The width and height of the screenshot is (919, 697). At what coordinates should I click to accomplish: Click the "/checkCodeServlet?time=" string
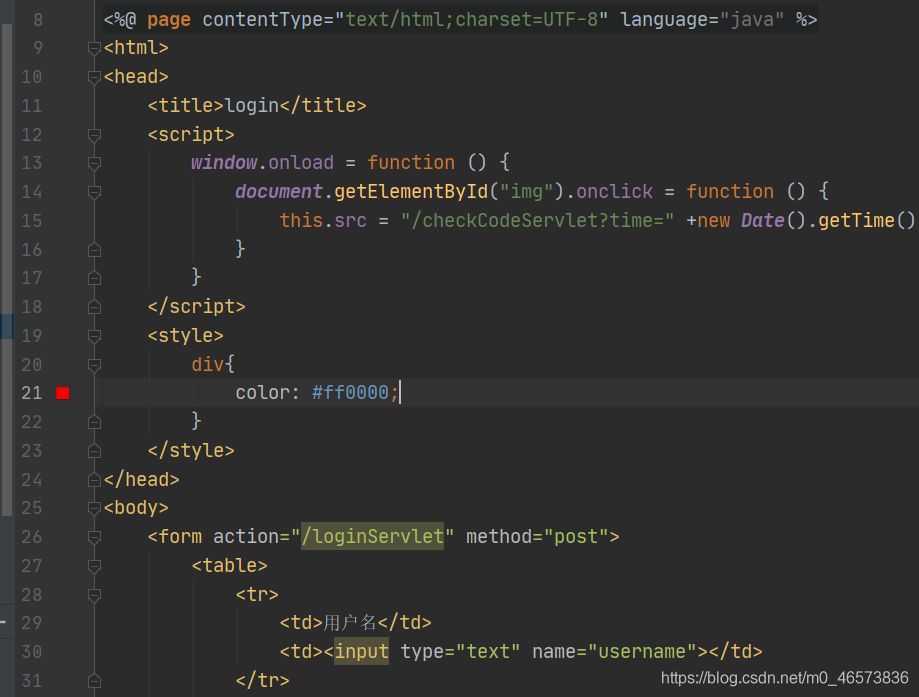[537, 220]
